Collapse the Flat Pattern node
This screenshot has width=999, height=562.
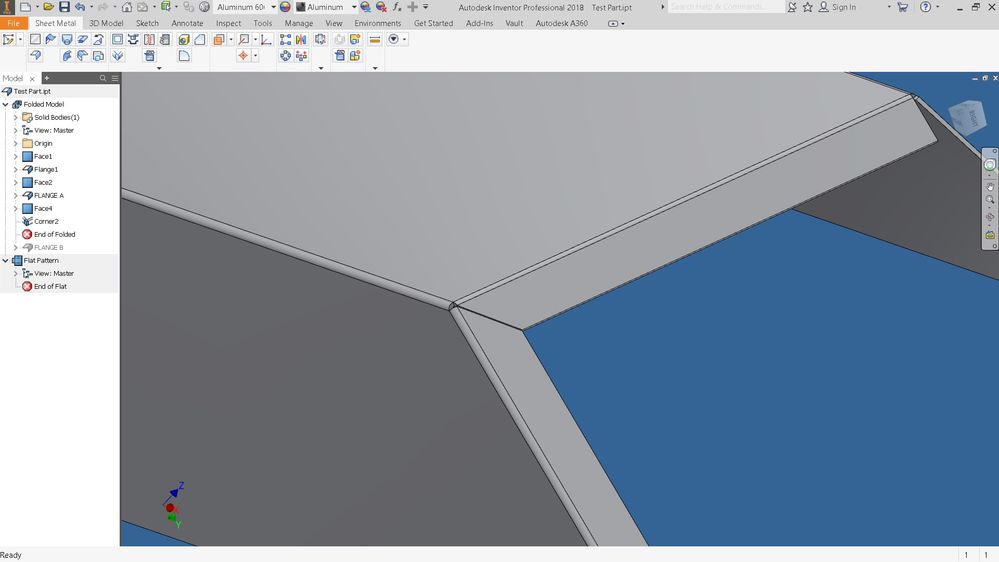(x=6, y=261)
